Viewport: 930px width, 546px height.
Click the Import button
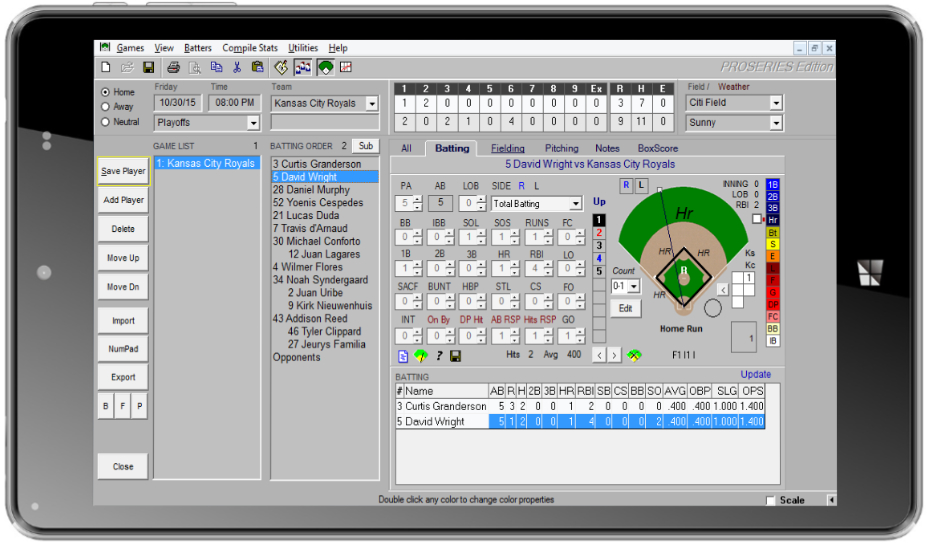[123, 321]
